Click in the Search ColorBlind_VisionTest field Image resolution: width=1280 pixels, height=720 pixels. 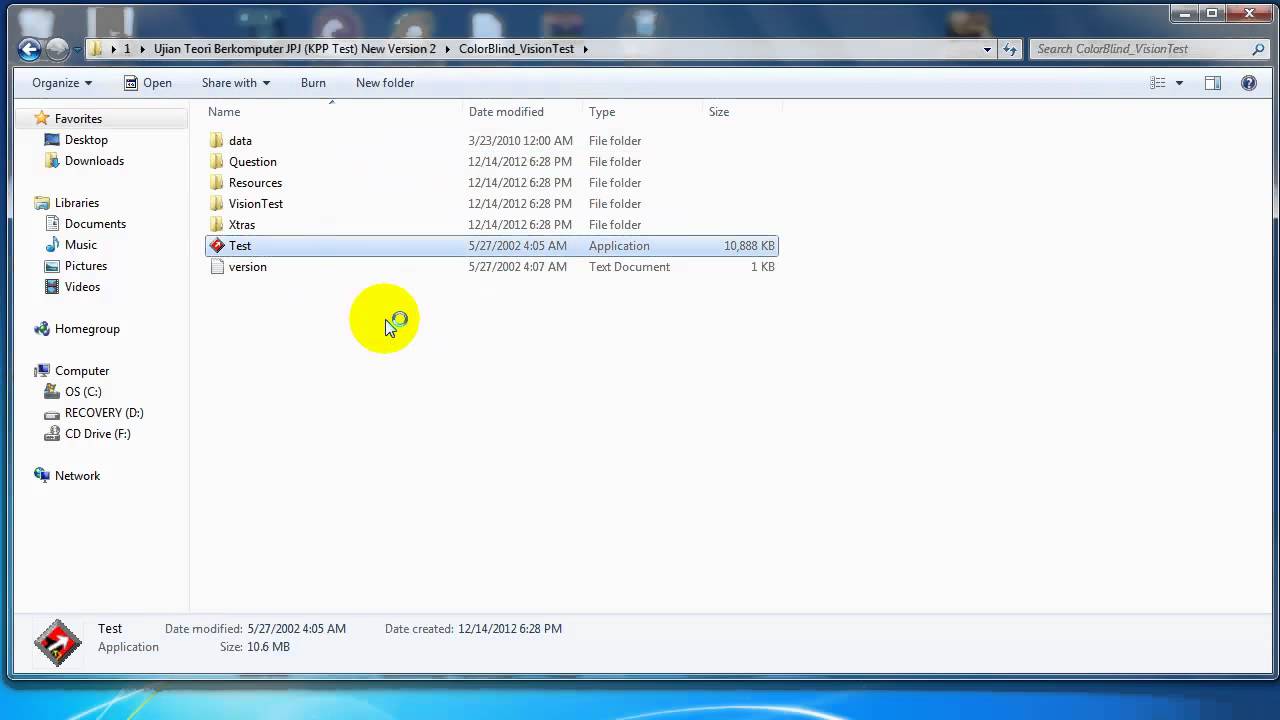[x=1140, y=49]
